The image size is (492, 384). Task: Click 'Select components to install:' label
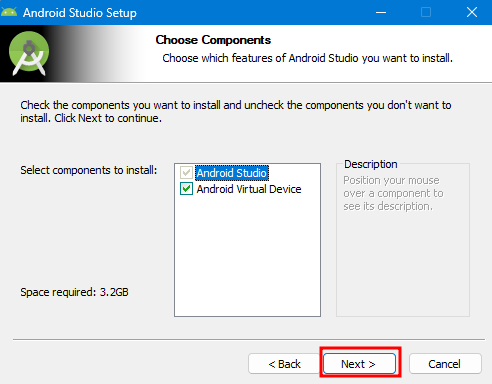pyautogui.click(x=89, y=170)
